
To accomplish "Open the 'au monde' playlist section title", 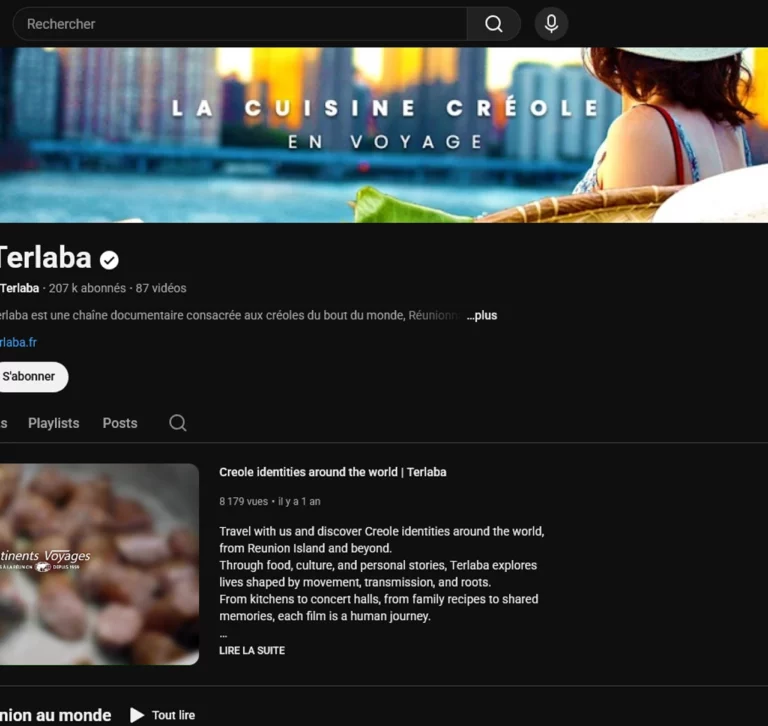I will point(56,715).
